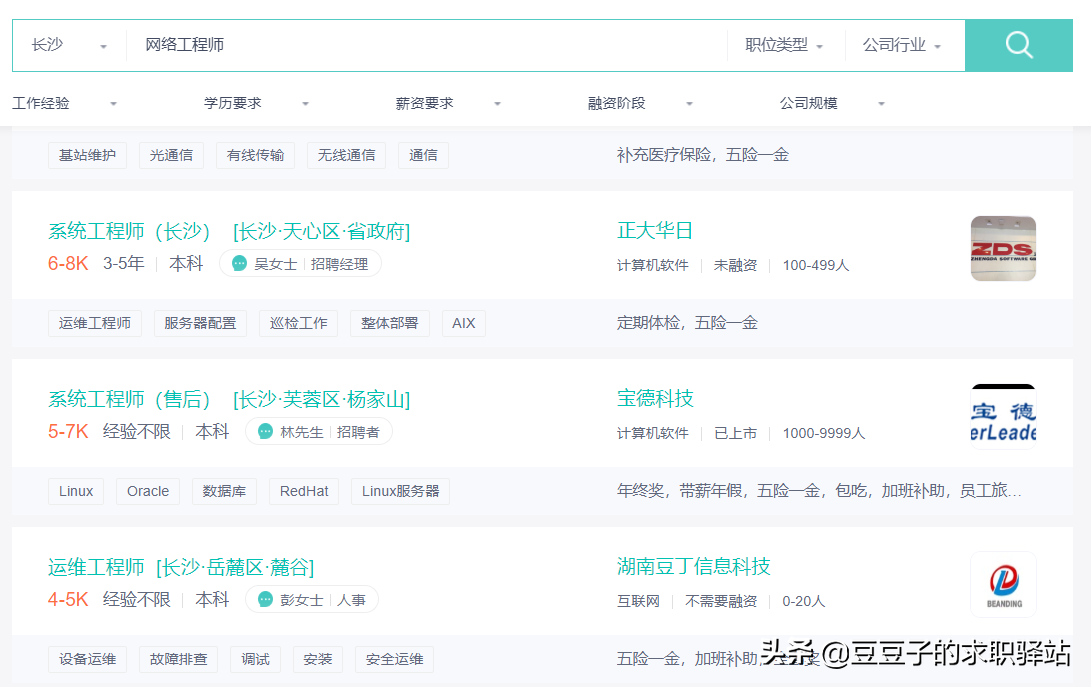Click chat icon next to 吴女士
Viewport: 1091px width, 687px height.
tap(240, 264)
